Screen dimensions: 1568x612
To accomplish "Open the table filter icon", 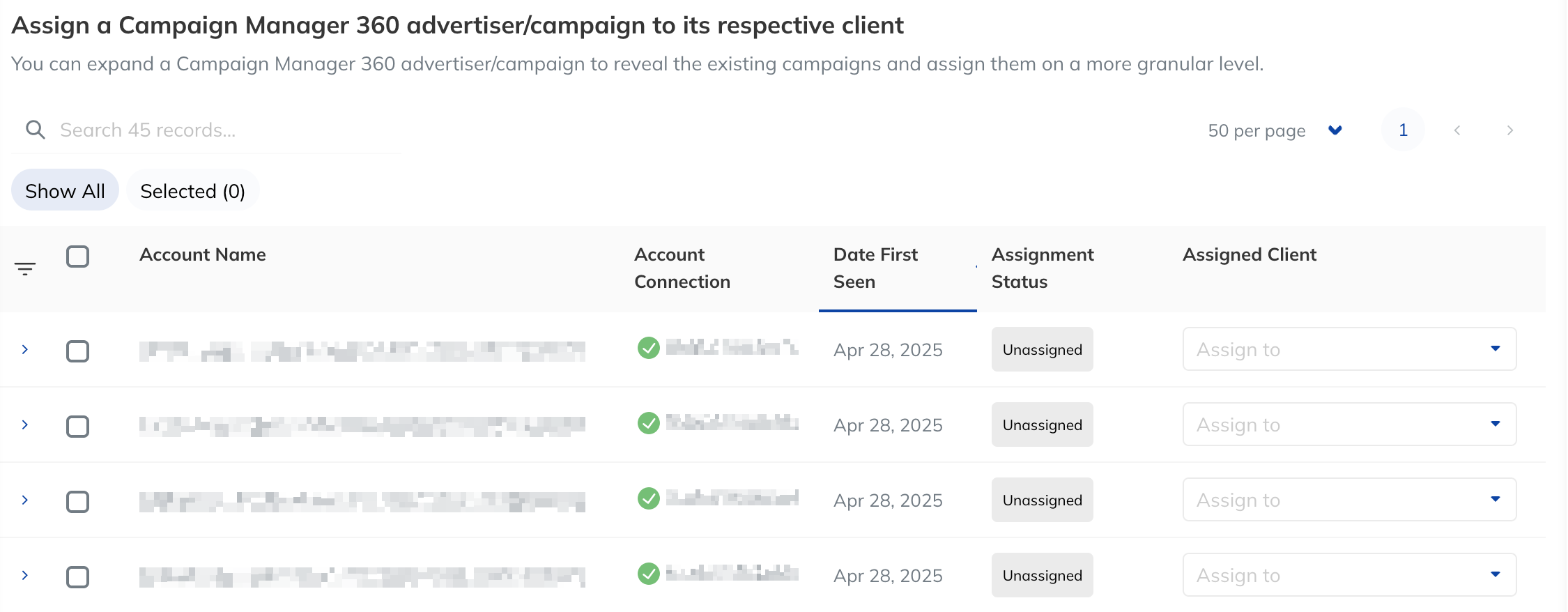I will click(x=25, y=268).
